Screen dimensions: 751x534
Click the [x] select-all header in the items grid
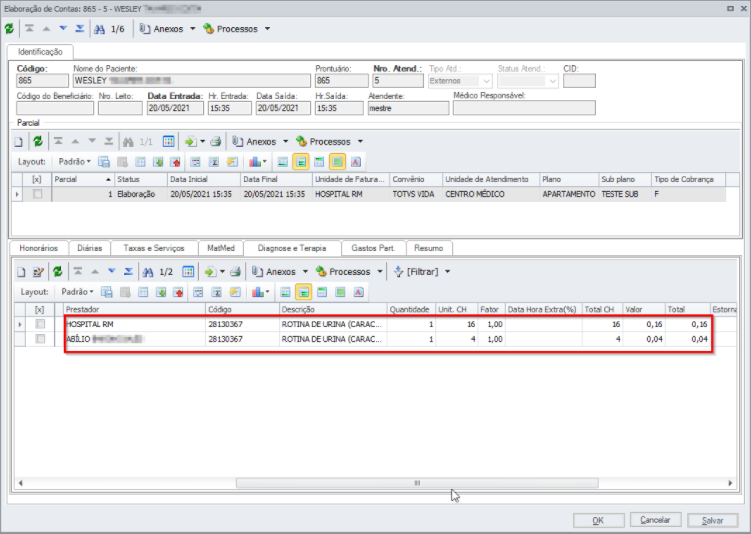pyautogui.click(x=40, y=309)
